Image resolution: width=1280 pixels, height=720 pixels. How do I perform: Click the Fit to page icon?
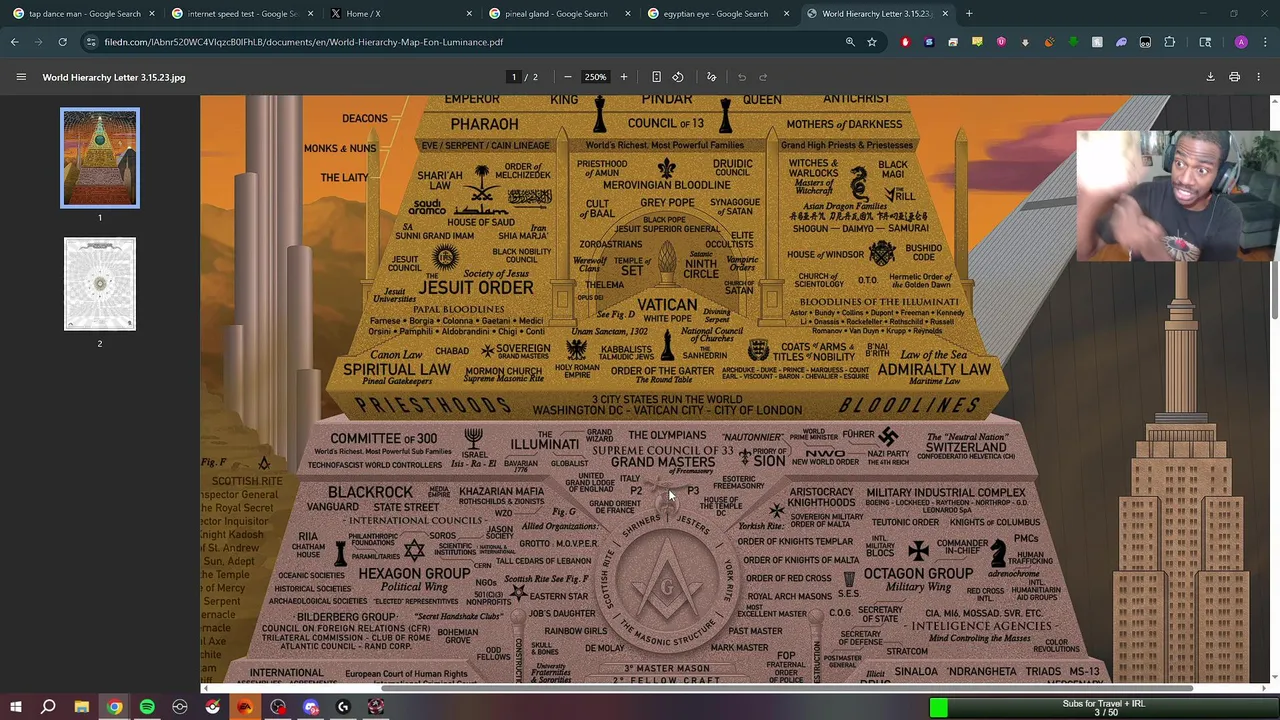pos(656,77)
